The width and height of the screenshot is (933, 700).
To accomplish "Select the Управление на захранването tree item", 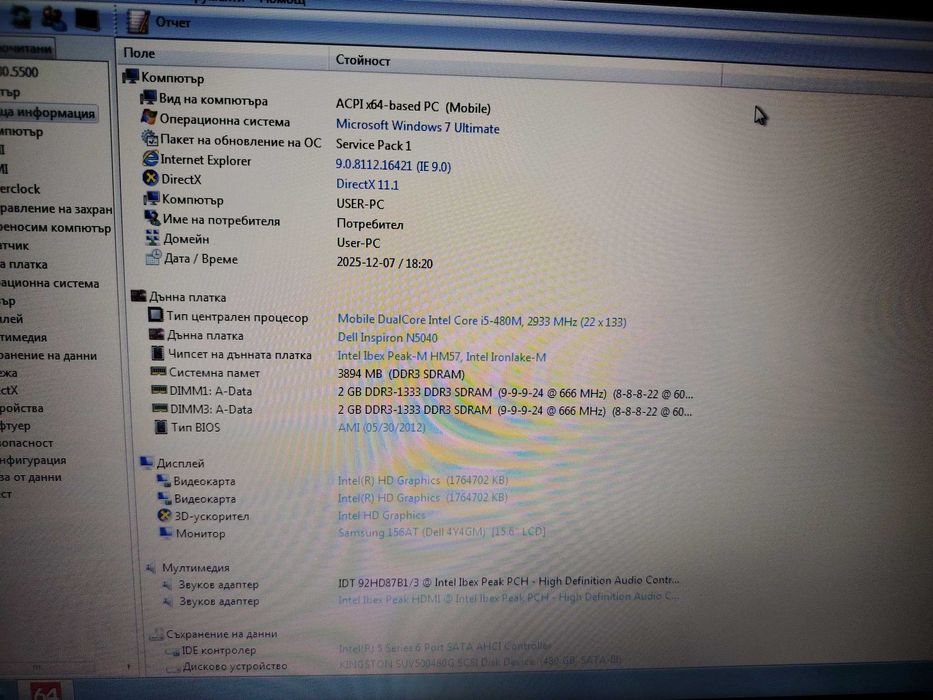I will (x=56, y=209).
